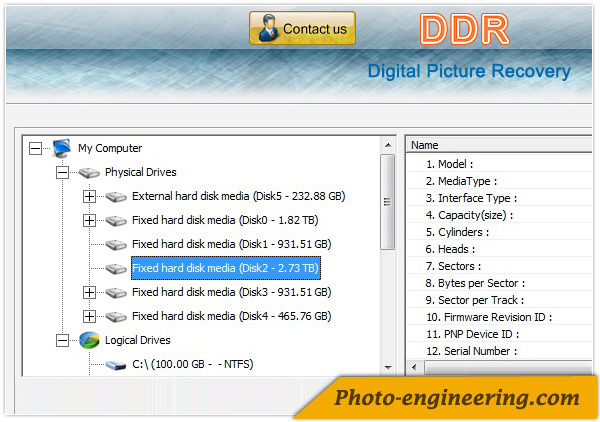Click the details panel horizontal scrollbar thumb
Image resolution: width=600 pixels, height=422 pixels.
pyautogui.click(x=508, y=367)
